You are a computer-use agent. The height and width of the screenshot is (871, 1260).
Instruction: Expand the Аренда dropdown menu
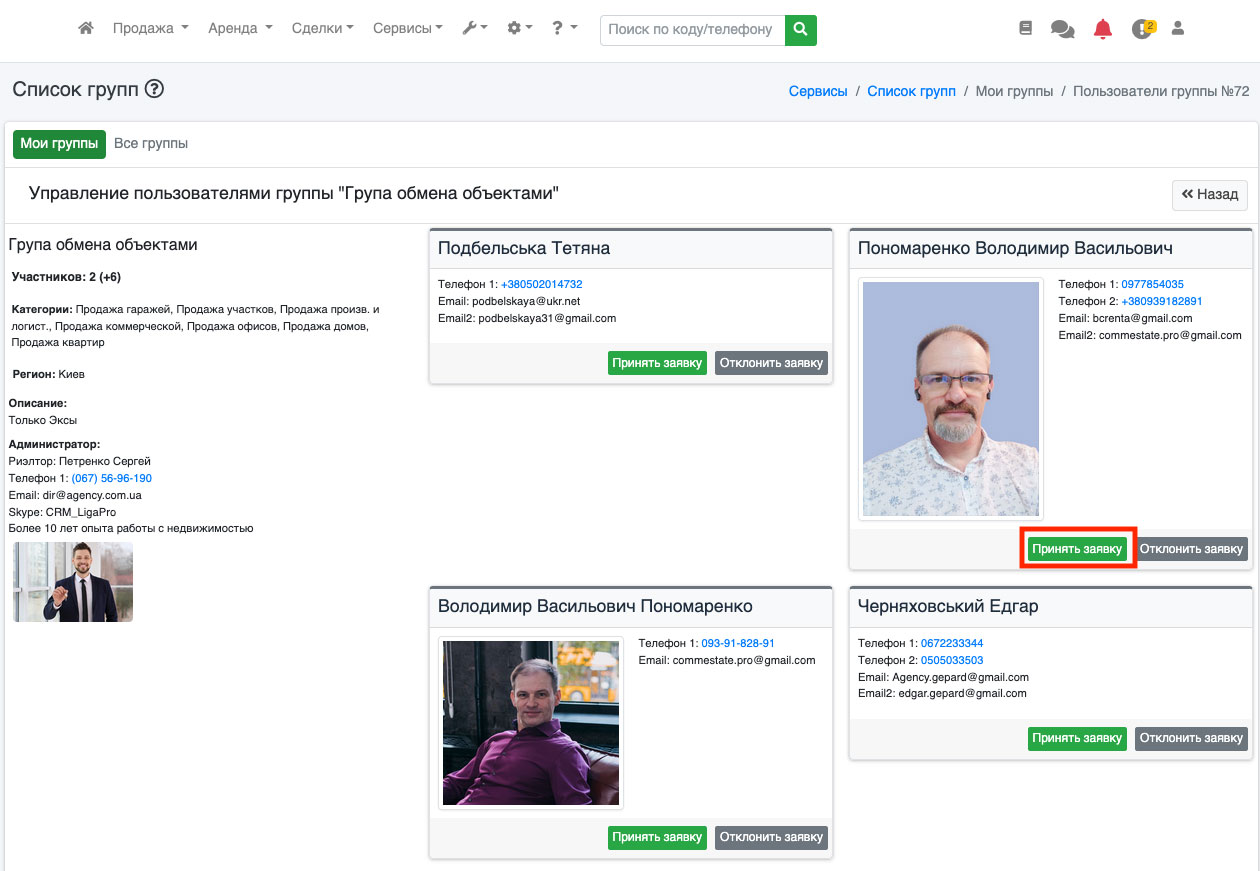click(240, 29)
